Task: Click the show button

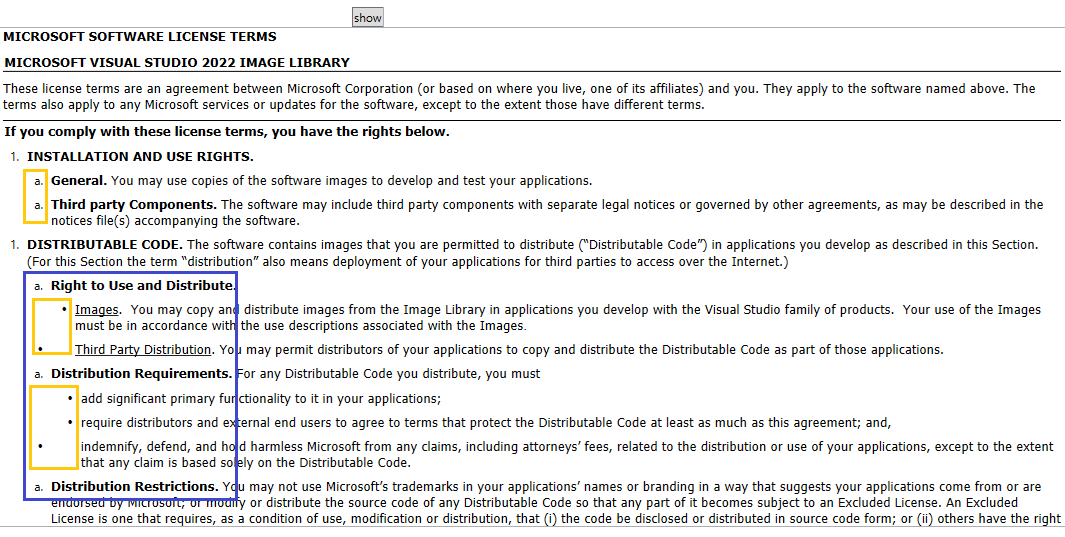Action: point(367,18)
